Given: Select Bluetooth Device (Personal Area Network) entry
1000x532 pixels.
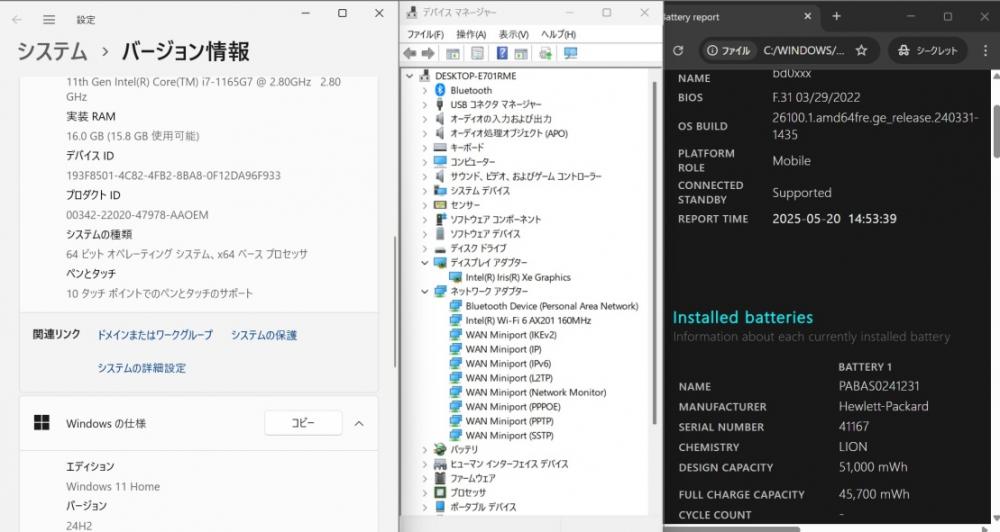Looking at the screenshot, I should click(x=552, y=306).
